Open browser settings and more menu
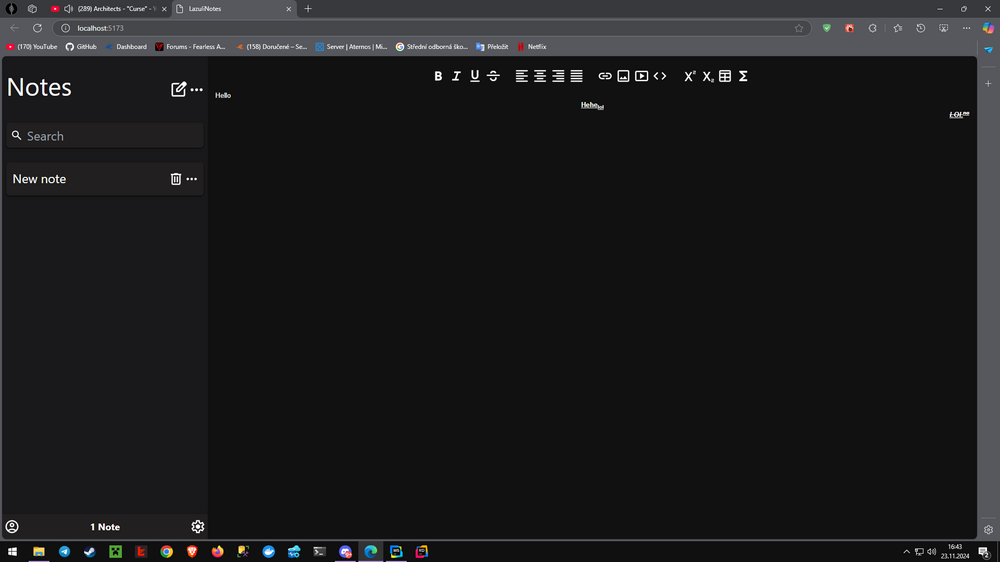 coord(966,28)
